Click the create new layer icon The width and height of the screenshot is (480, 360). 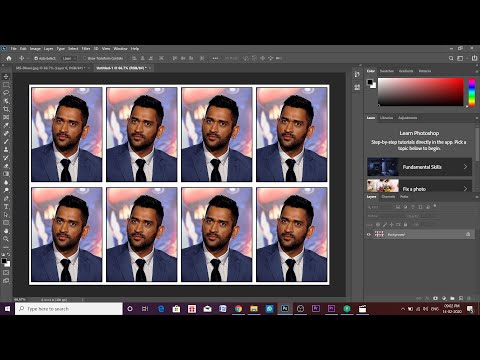coord(461,298)
